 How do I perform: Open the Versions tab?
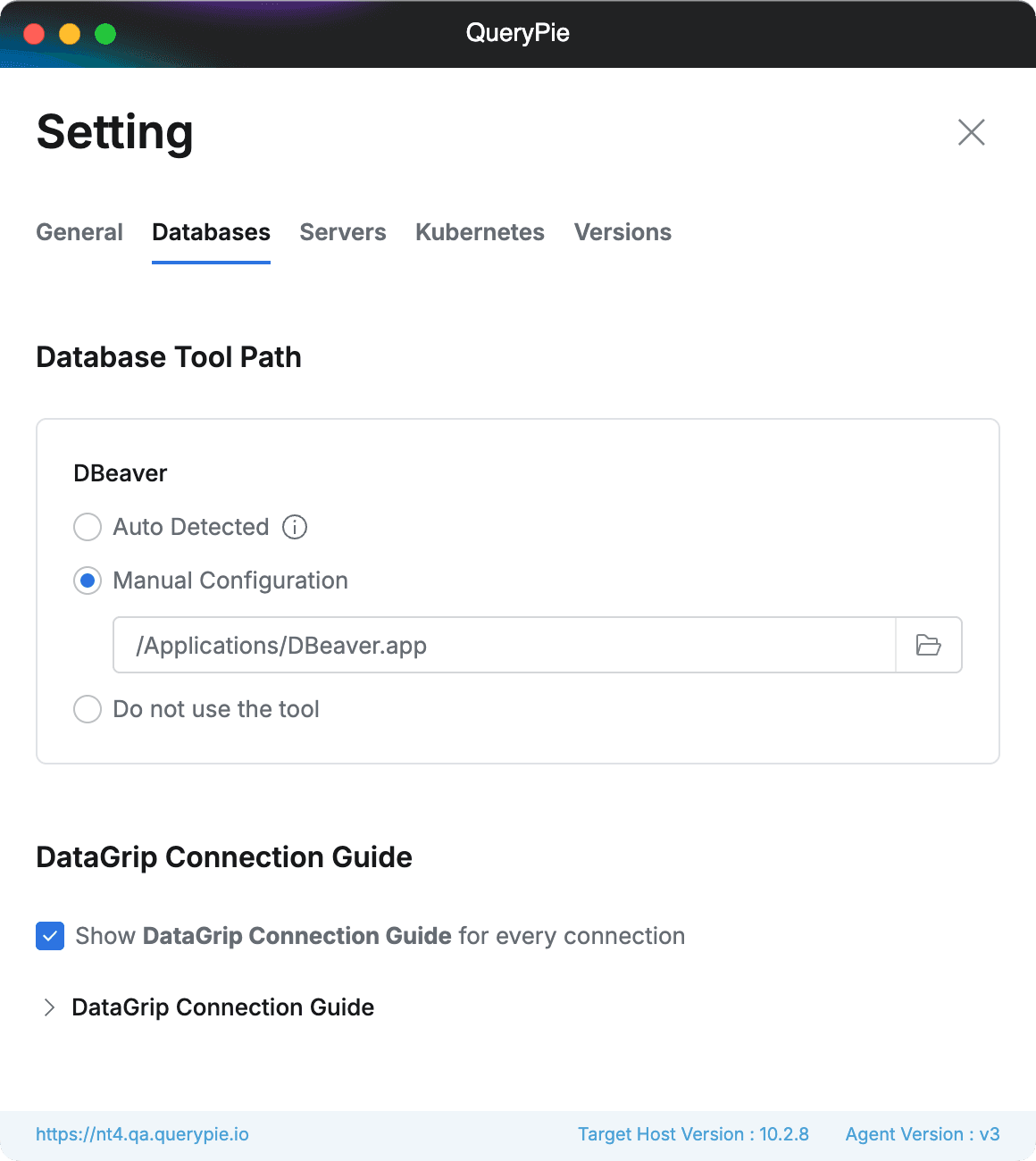pos(622,232)
